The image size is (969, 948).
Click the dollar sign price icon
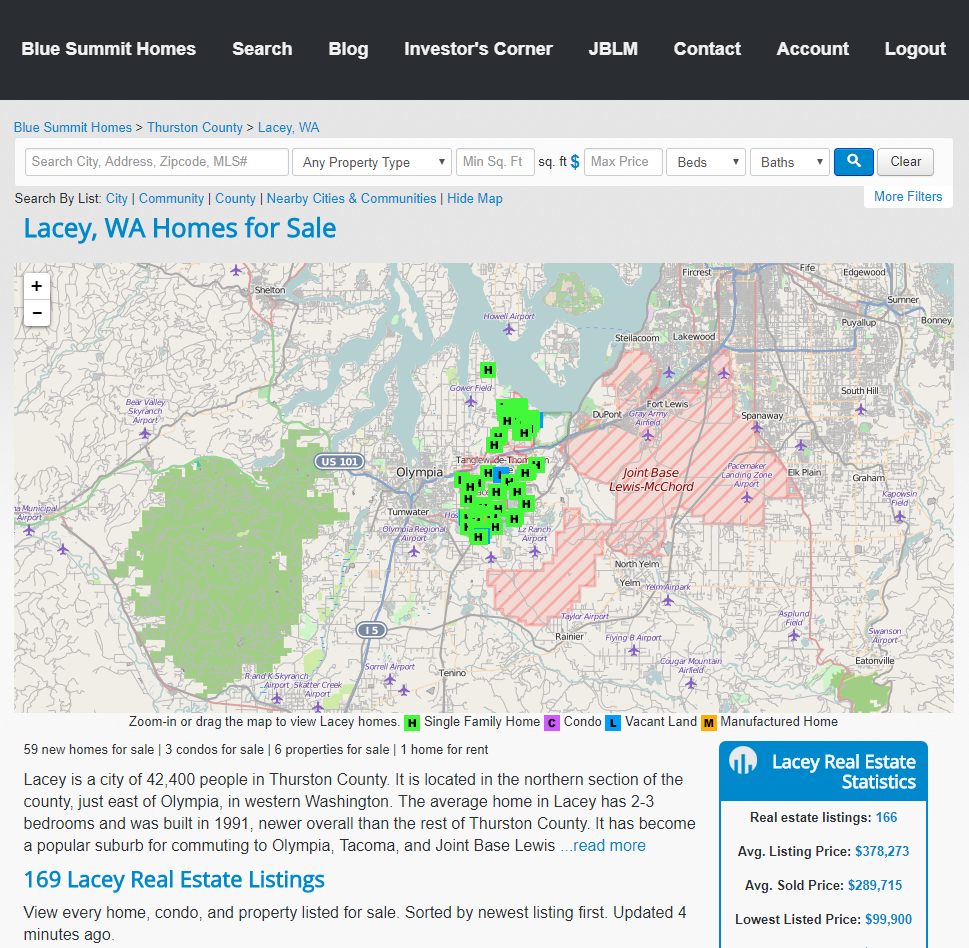tap(575, 162)
